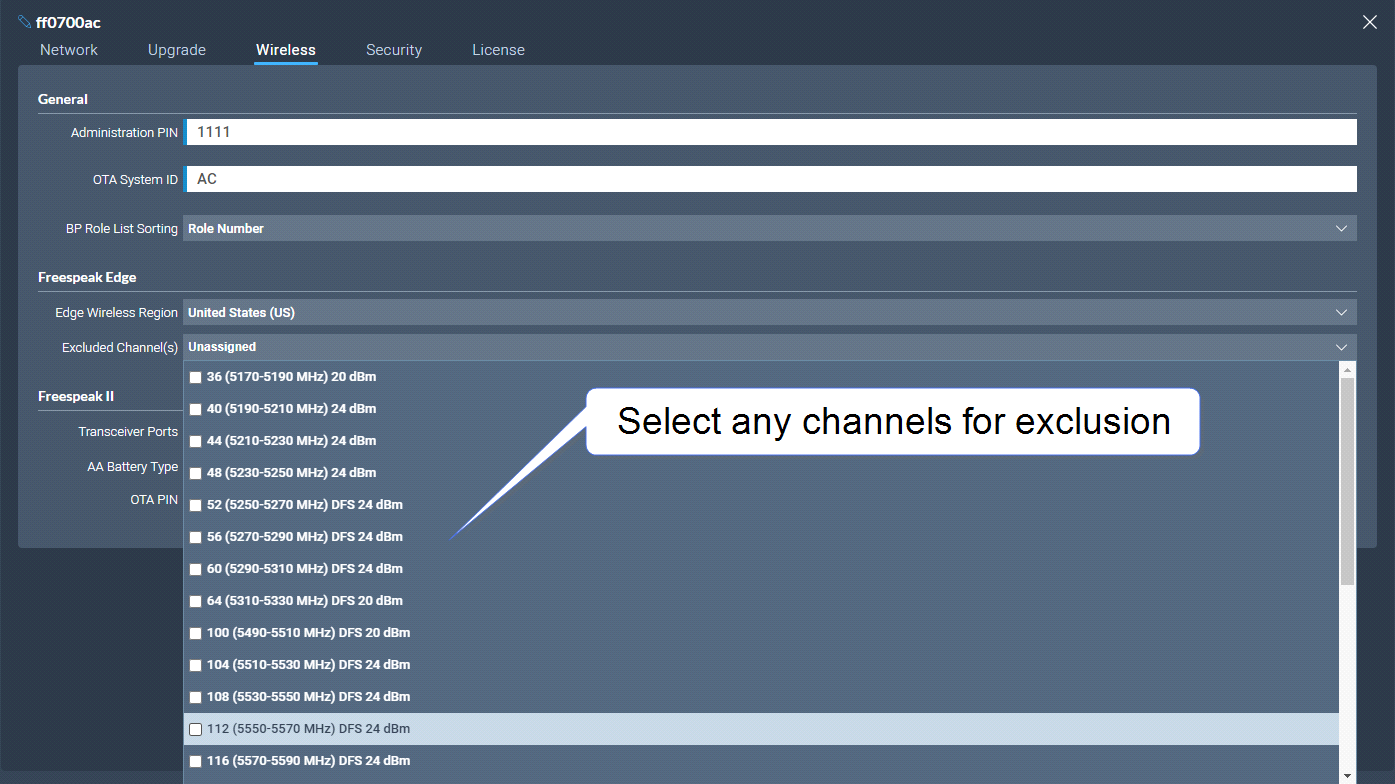Switch to the Network tab

click(x=69, y=50)
